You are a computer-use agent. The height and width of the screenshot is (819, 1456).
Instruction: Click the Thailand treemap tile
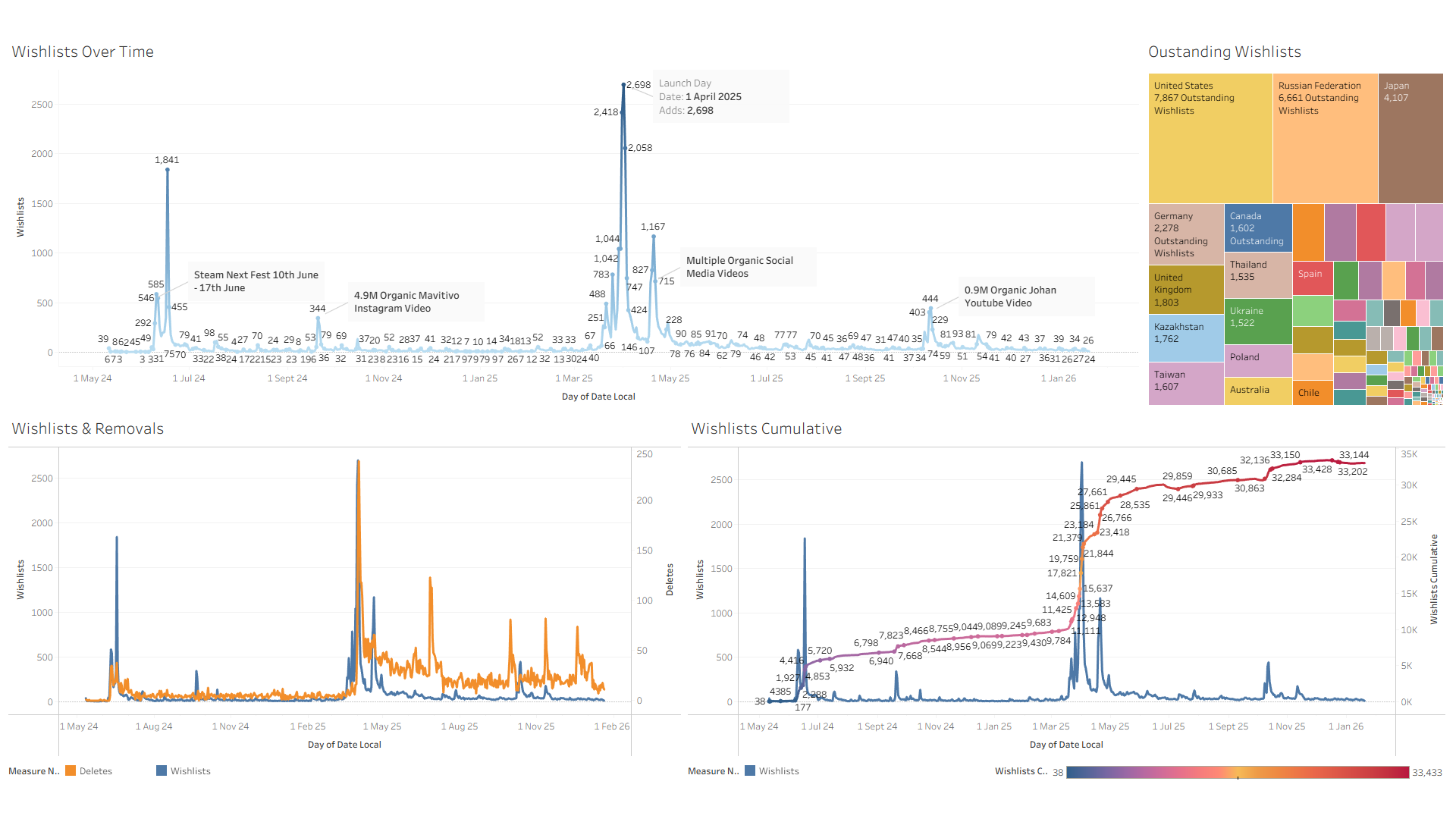pyautogui.click(x=1257, y=275)
